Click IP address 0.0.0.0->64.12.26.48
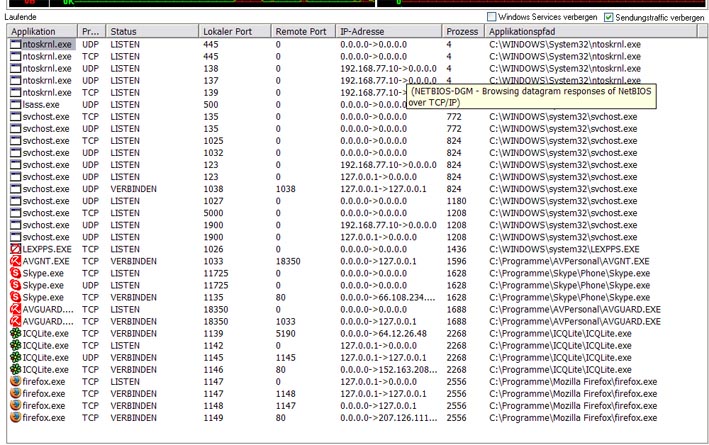Viewport: 709px width, 445px height. (384, 333)
